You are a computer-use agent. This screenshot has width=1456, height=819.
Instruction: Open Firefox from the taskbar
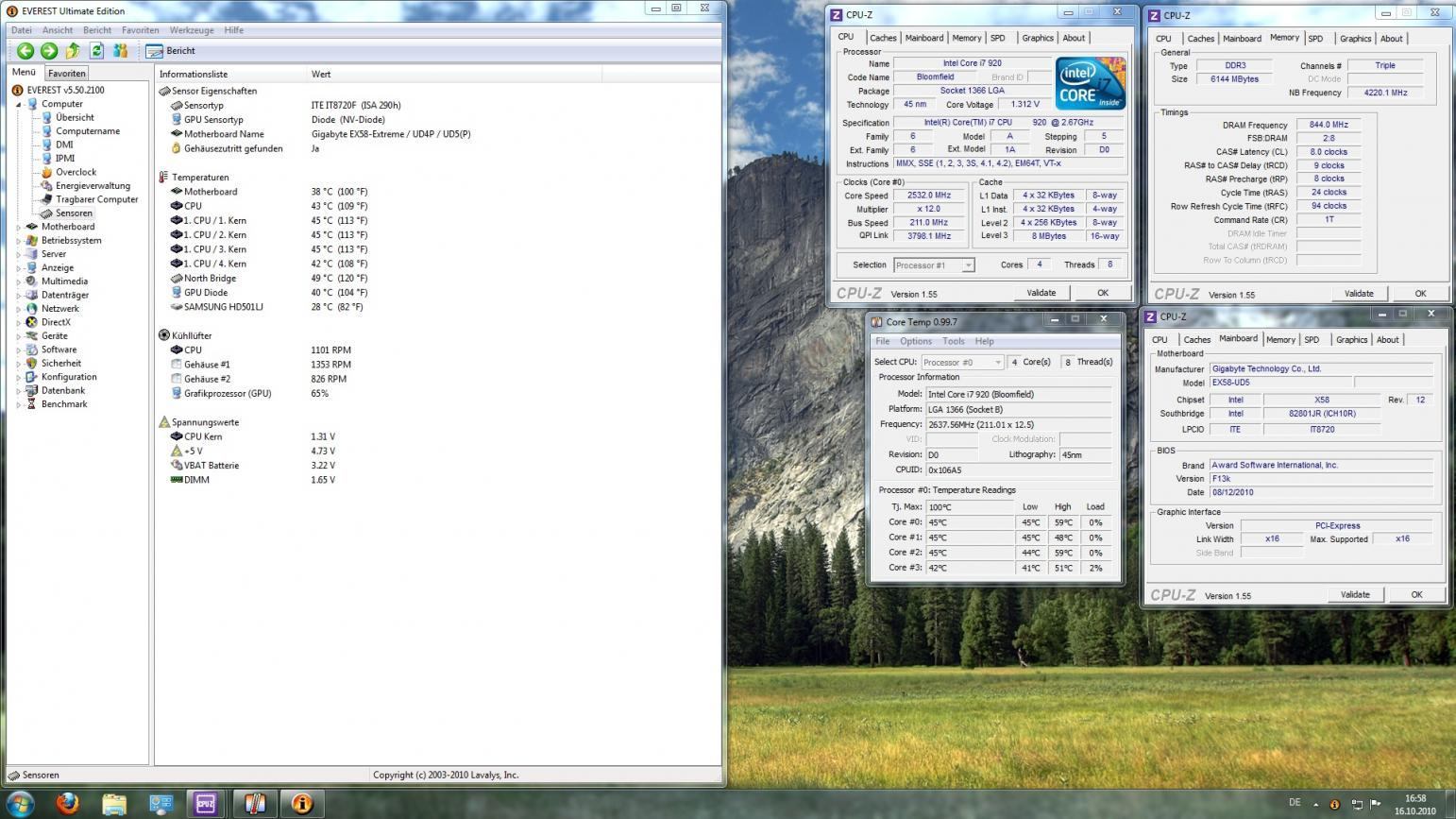tap(68, 803)
